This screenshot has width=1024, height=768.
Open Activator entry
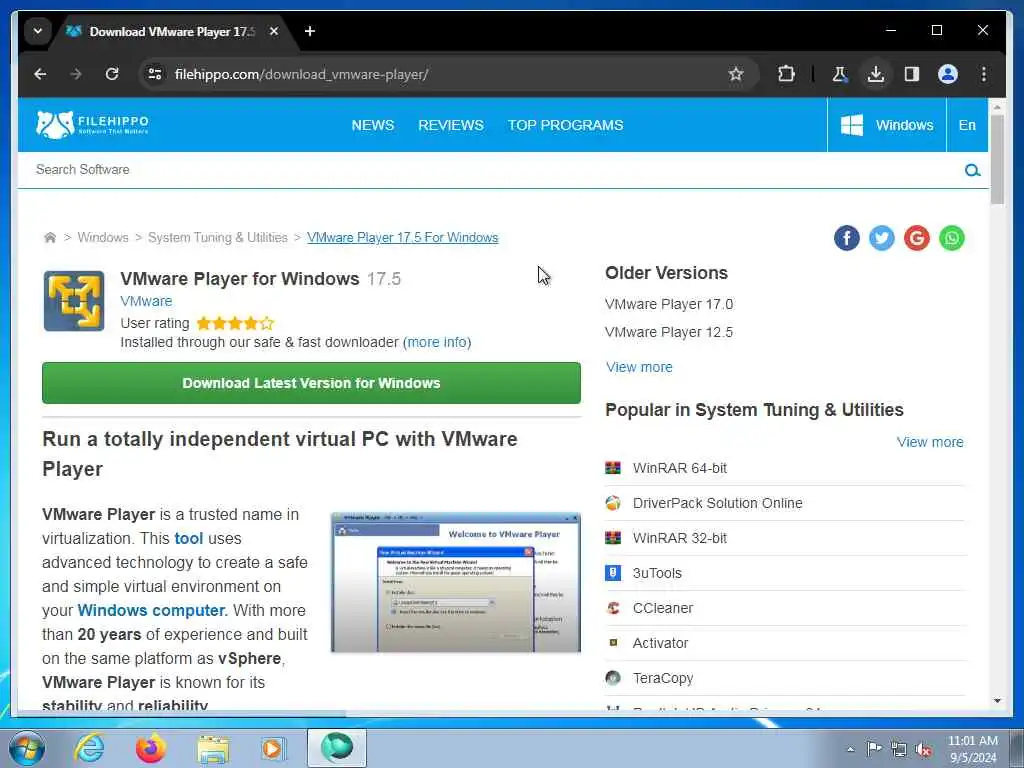660,643
